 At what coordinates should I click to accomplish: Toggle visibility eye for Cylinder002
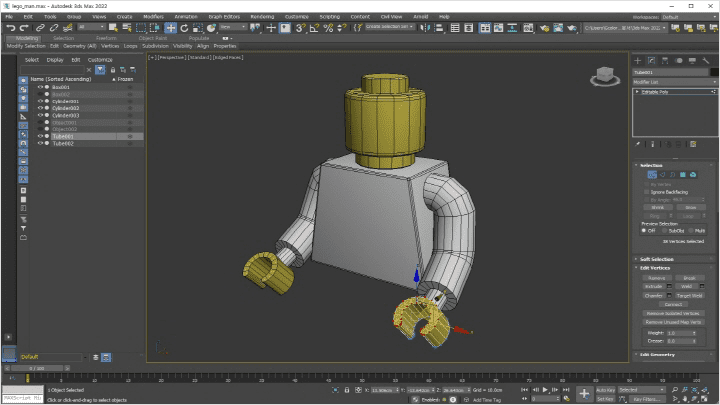(40, 108)
